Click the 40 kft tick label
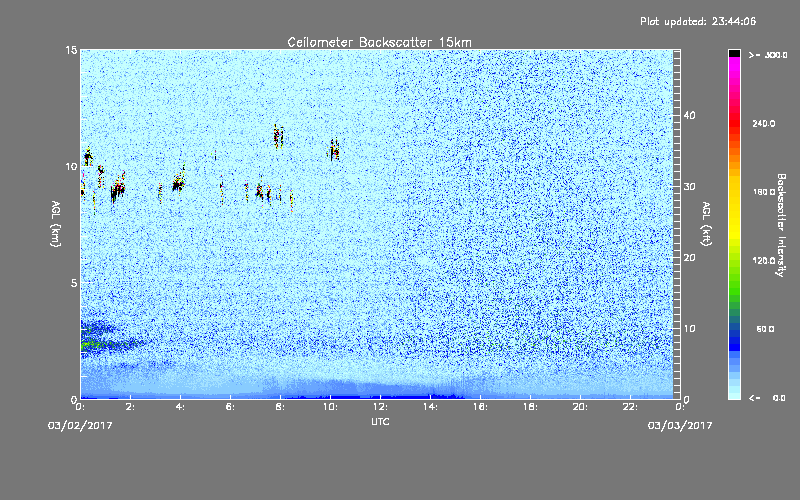The height and width of the screenshot is (500, 800). (689, 115)
